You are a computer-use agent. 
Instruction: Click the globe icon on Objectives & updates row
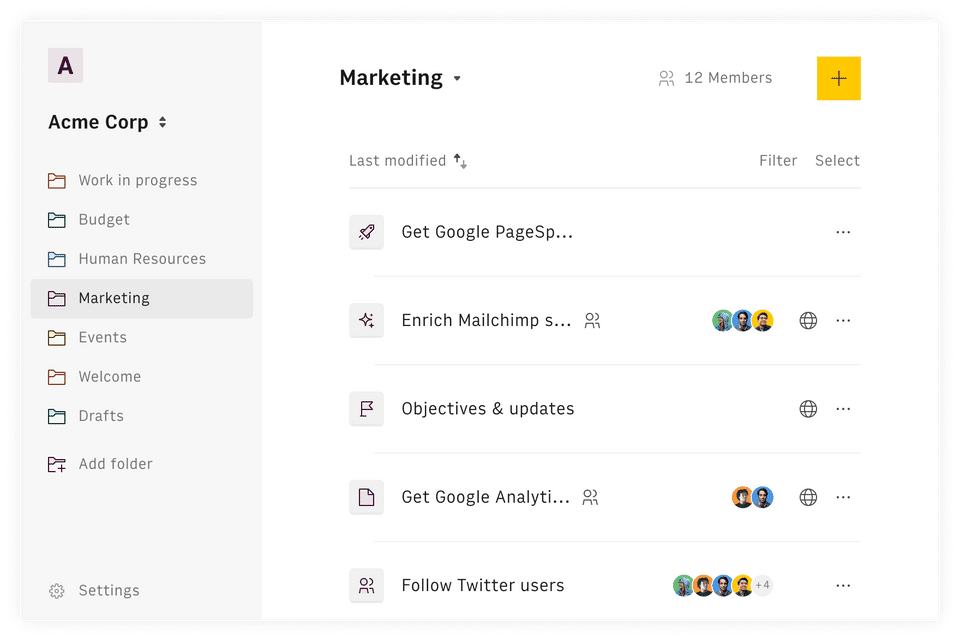coord(808,409)
